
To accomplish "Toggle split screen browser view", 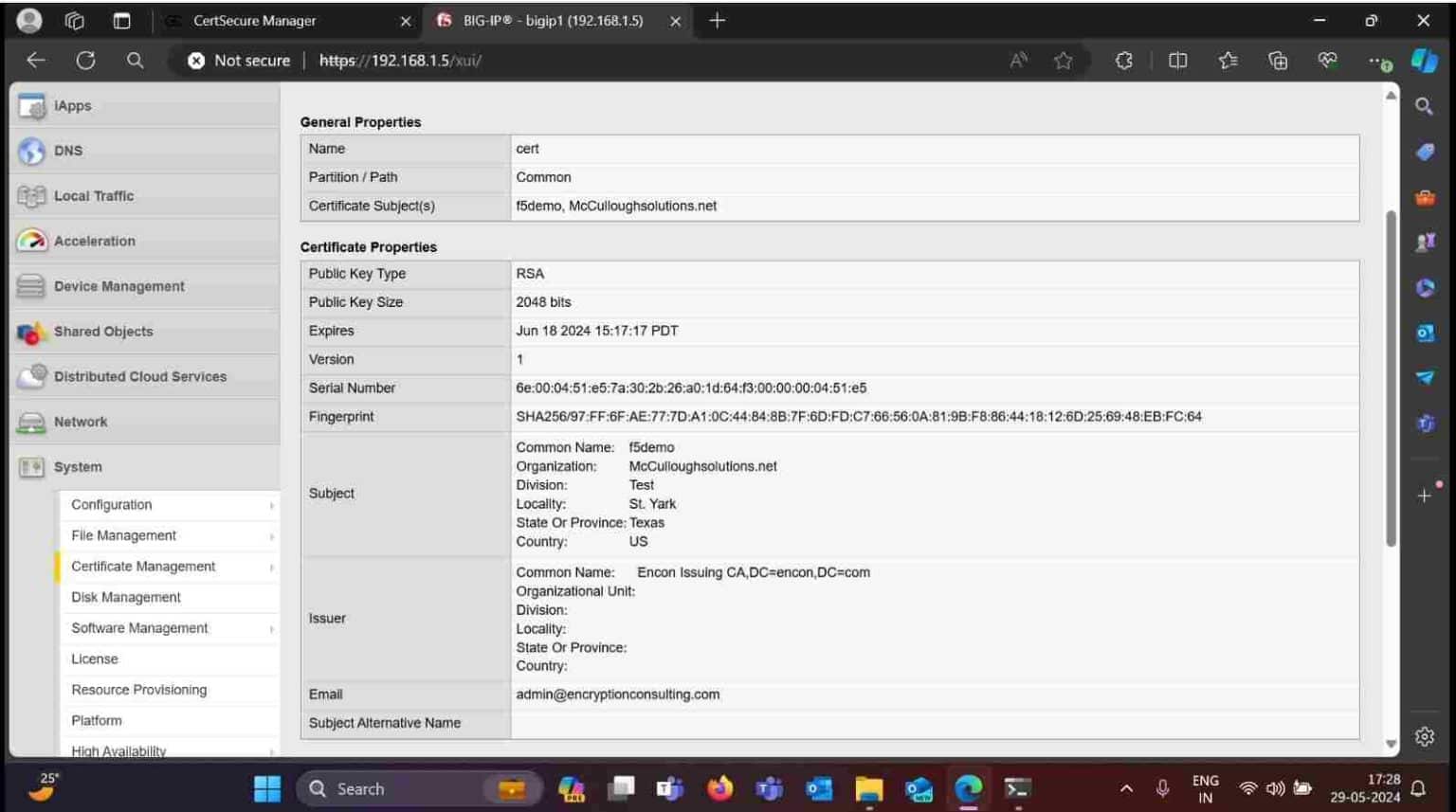I will click(x=1177, y=61).
